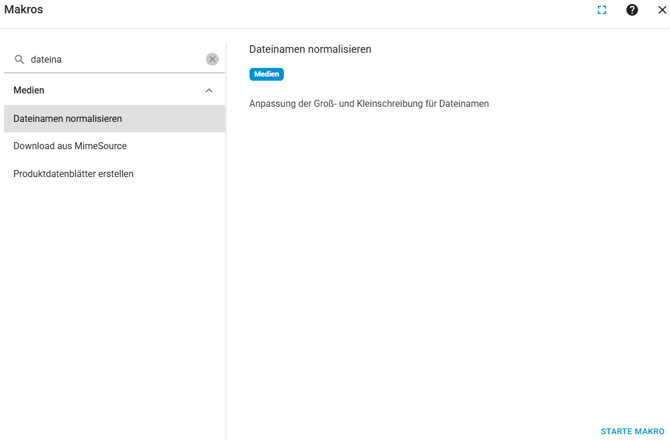
Task: Click the top header bar next to the Makros title
Action: (x=300, y=10)
